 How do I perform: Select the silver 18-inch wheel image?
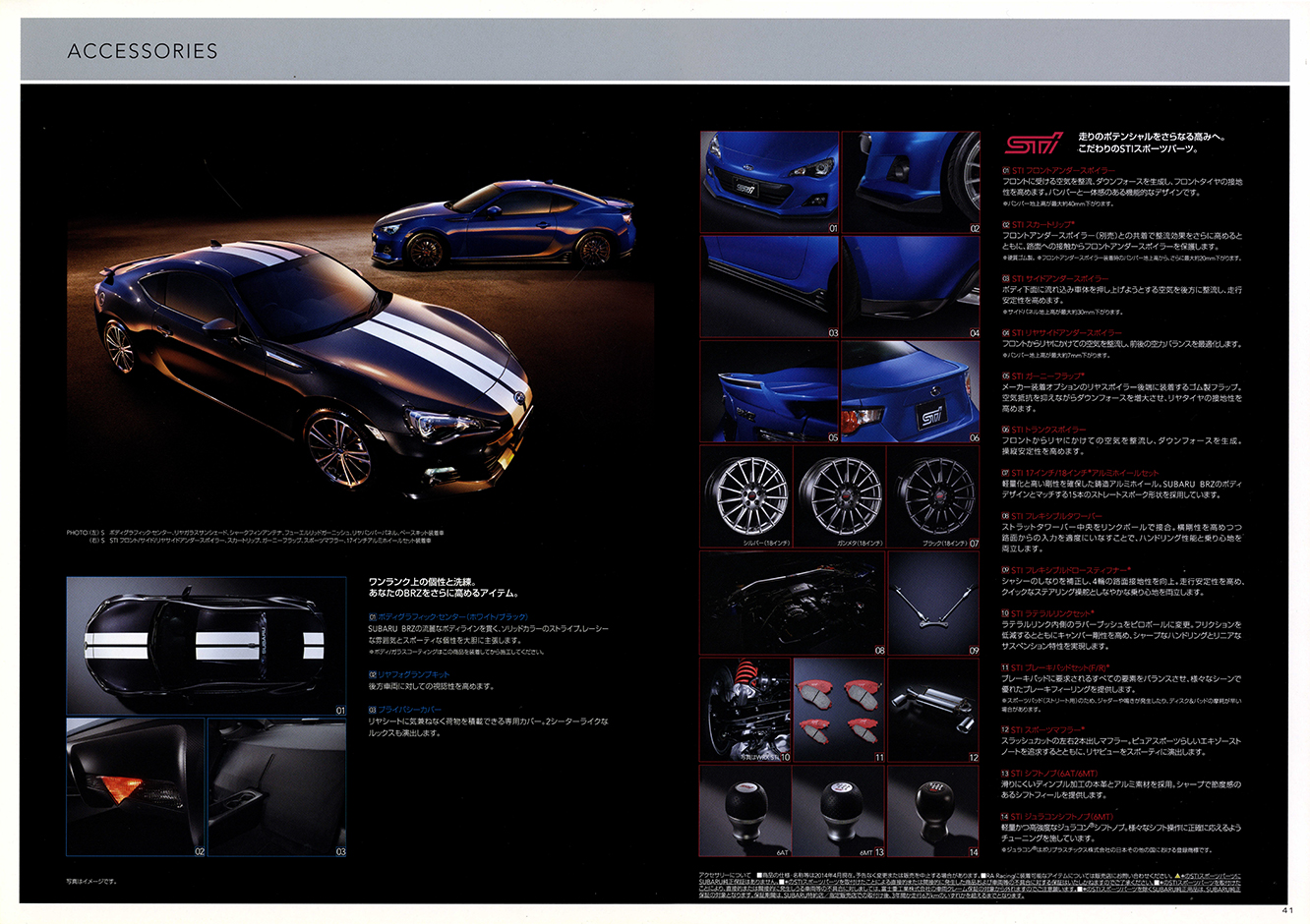(x=746, y=496)
